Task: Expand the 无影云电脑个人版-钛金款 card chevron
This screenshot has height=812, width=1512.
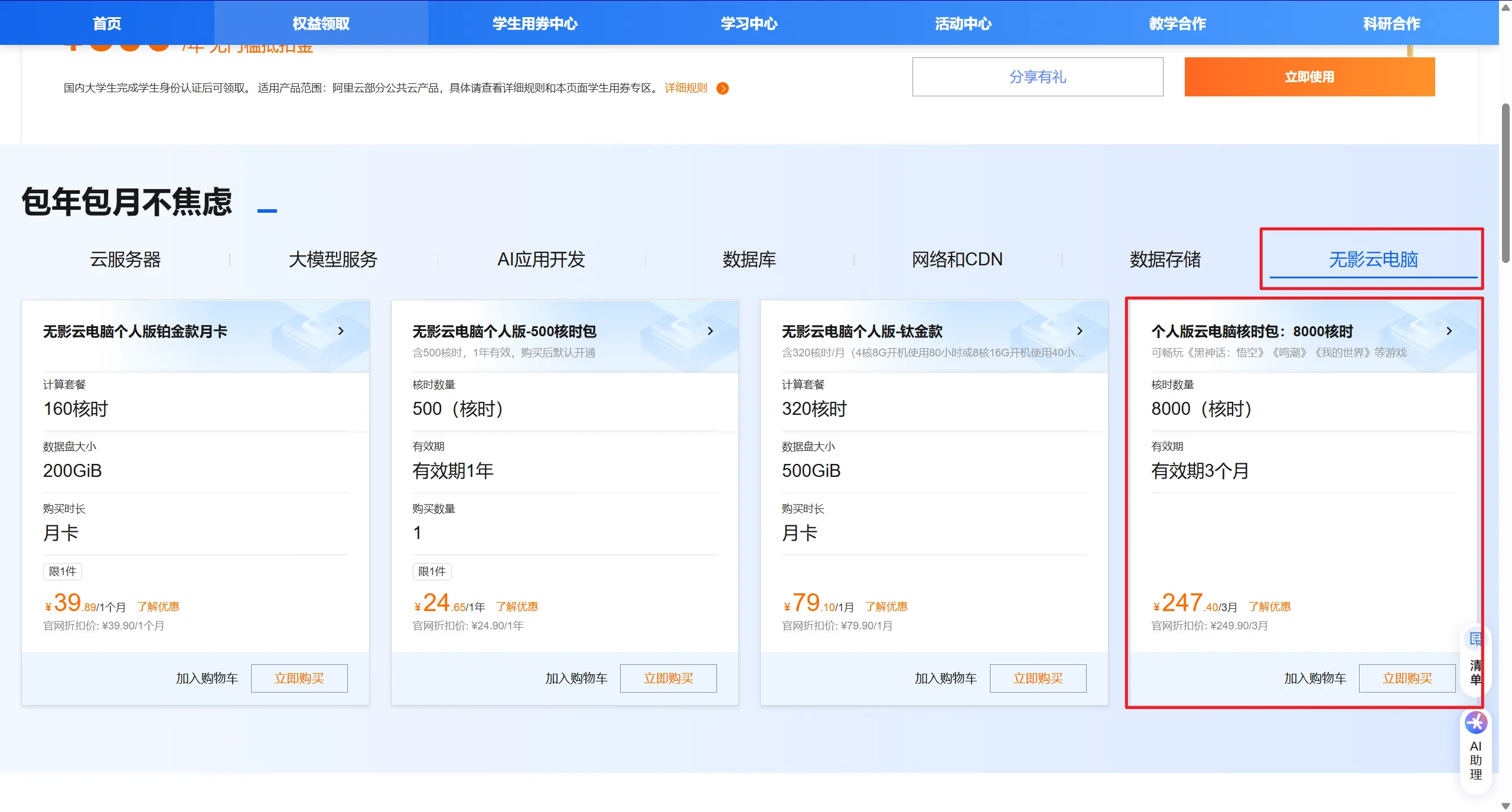Action: point(1080,331)
